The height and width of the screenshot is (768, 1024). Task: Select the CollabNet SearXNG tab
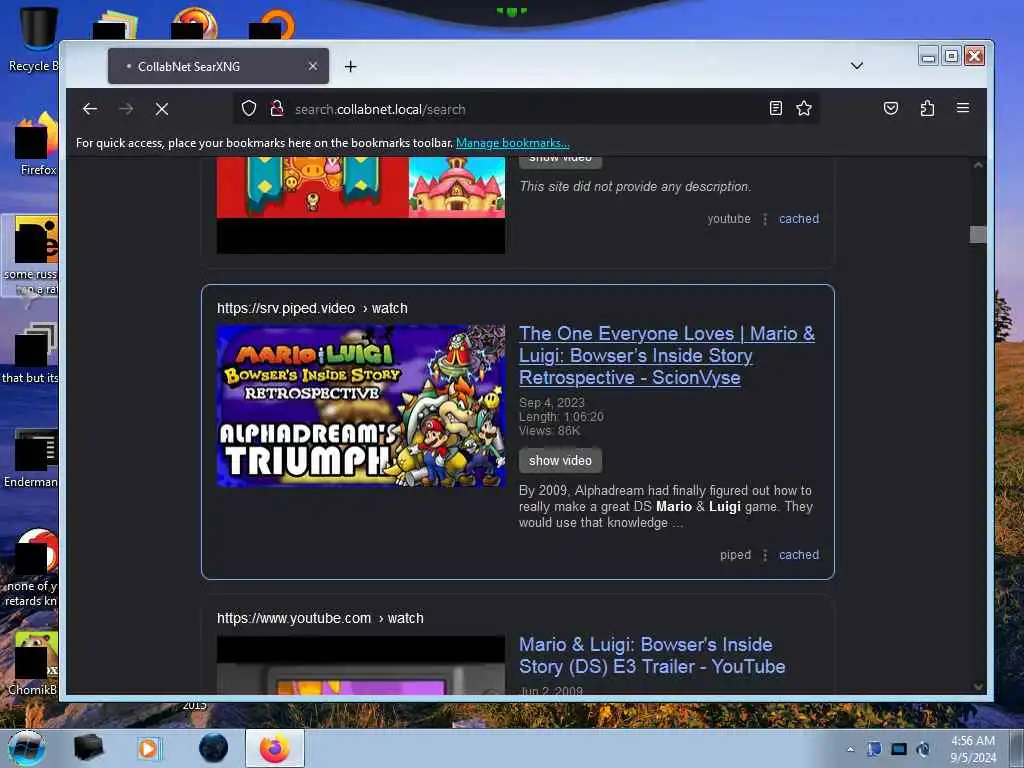(x=218, y=66)
